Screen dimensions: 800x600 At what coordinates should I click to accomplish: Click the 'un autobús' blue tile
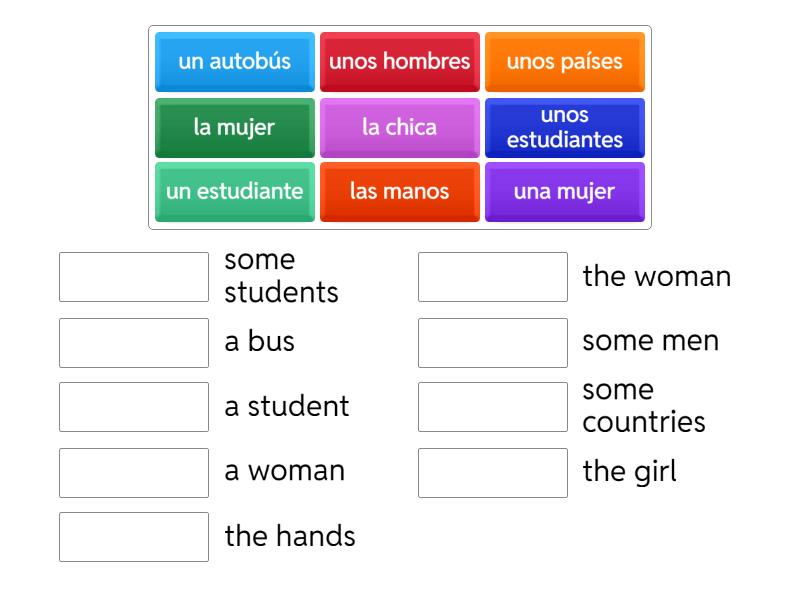235,62
